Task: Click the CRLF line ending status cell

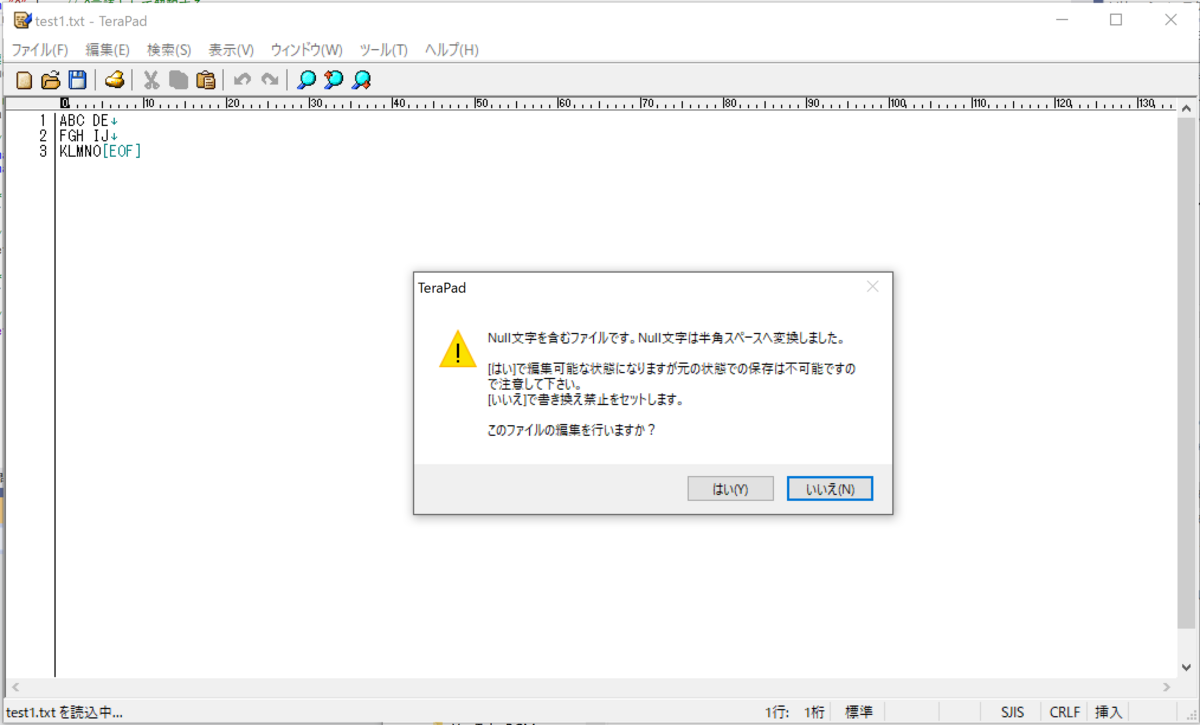Action: 1064,712
